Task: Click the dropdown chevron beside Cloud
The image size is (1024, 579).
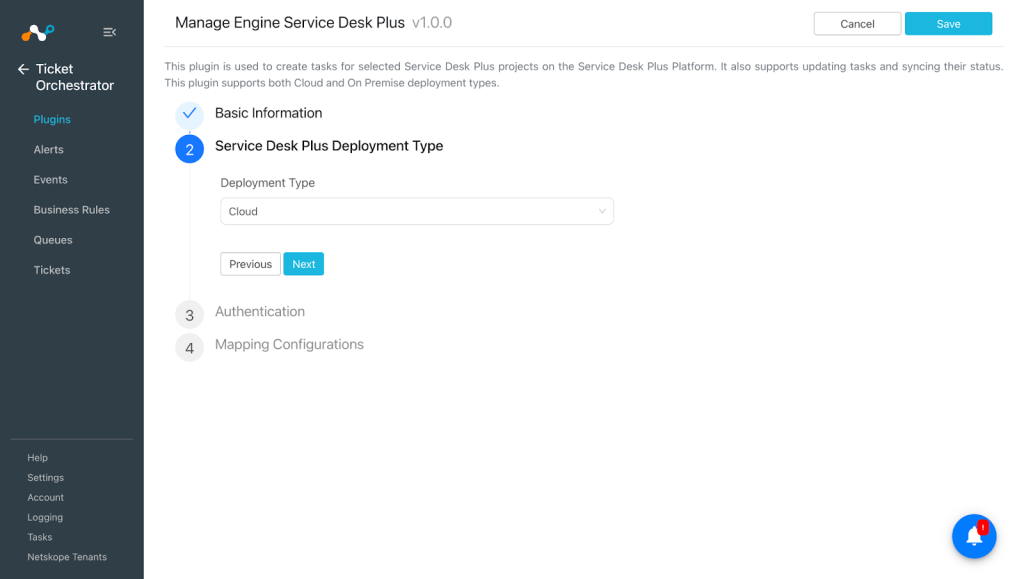Action: click(x=602, y=211)
